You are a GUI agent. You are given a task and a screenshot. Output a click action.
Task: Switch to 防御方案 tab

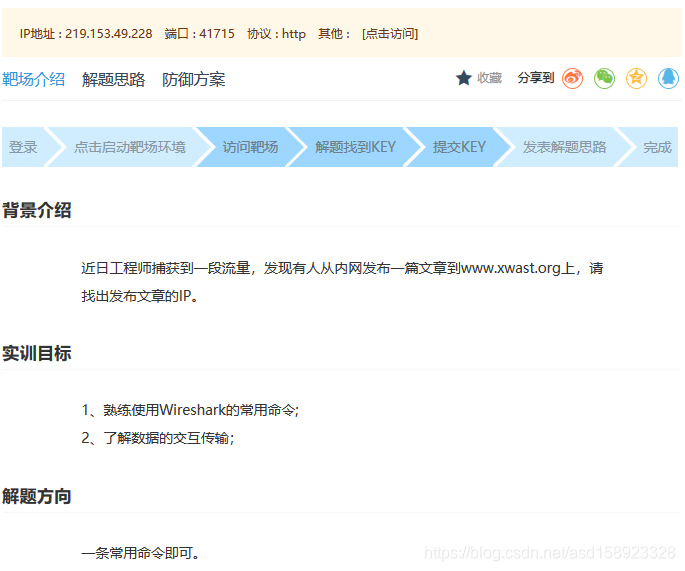(194, 80)
